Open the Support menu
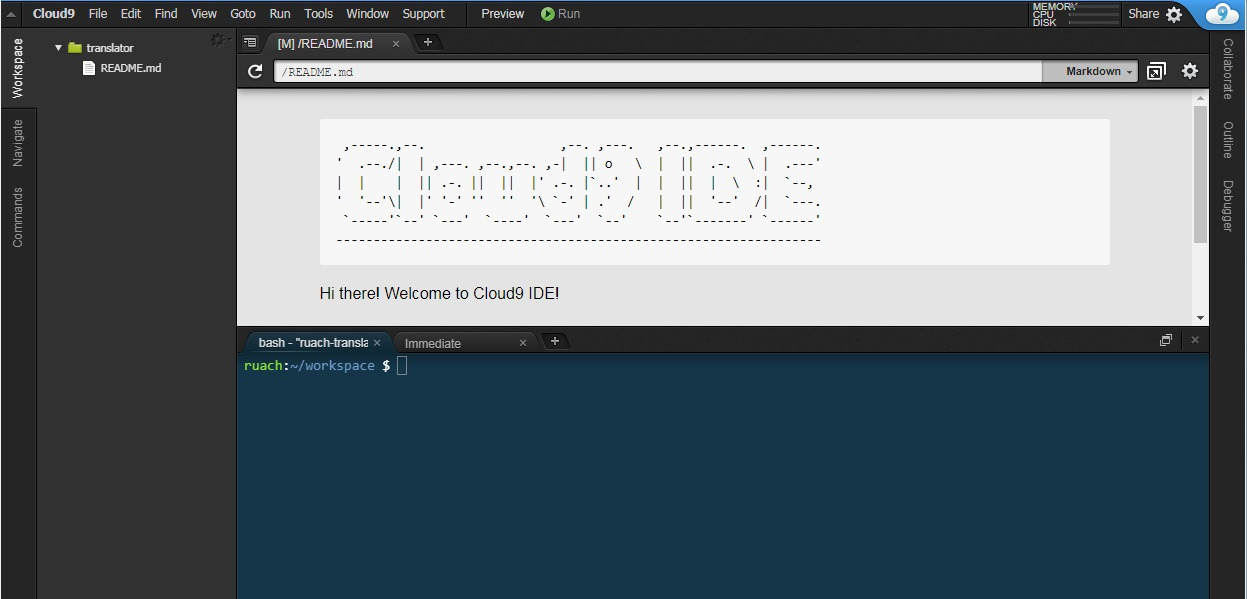The height and width of the screenshot is (599, 1247). pyautogui.click(x=424, y=14)
